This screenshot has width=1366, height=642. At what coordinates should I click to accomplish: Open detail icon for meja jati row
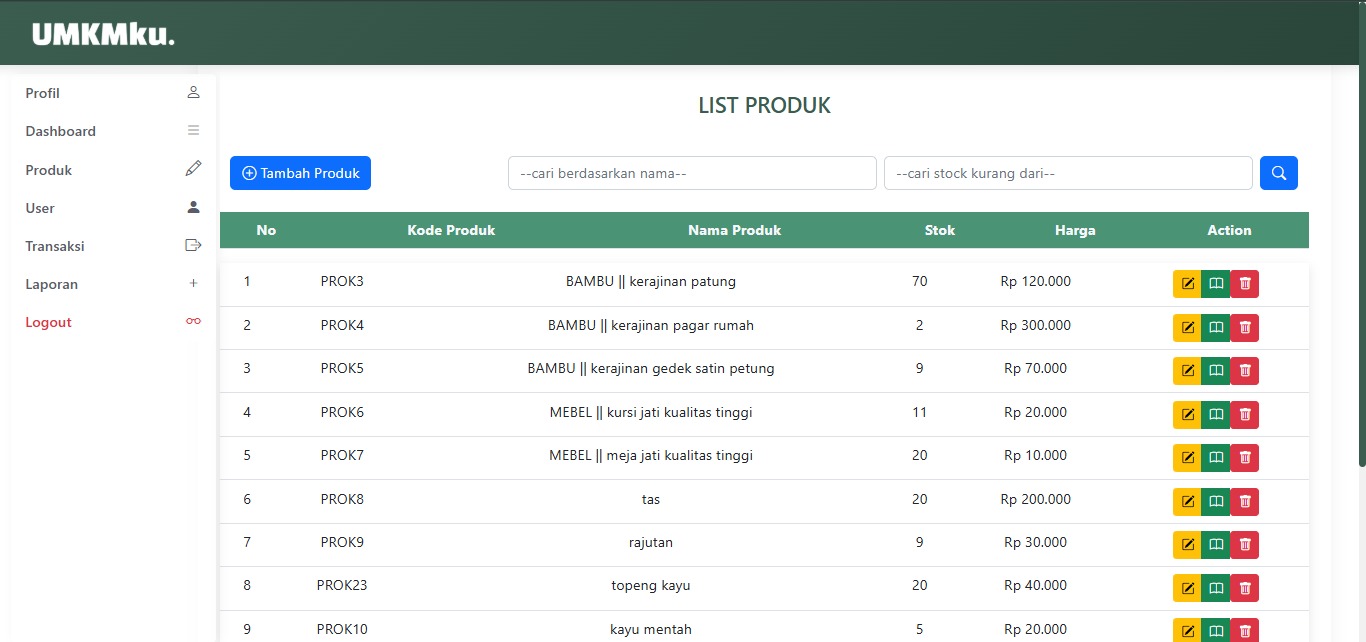(1216, 458)
